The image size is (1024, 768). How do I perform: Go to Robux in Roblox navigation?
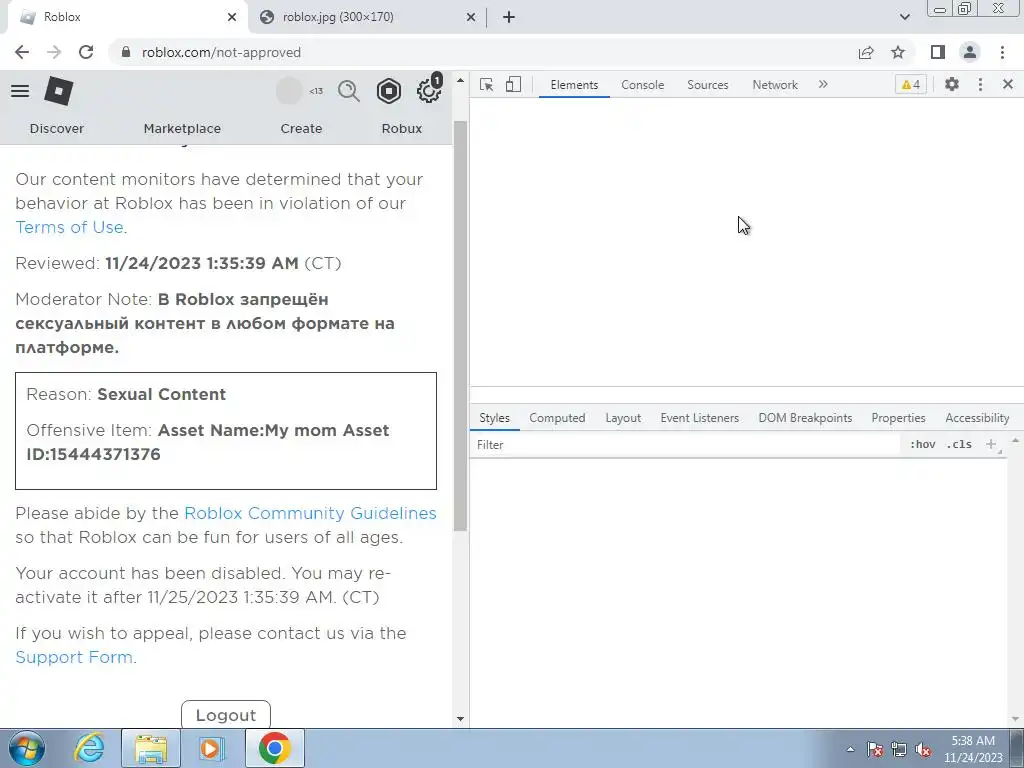coord(402,129)
